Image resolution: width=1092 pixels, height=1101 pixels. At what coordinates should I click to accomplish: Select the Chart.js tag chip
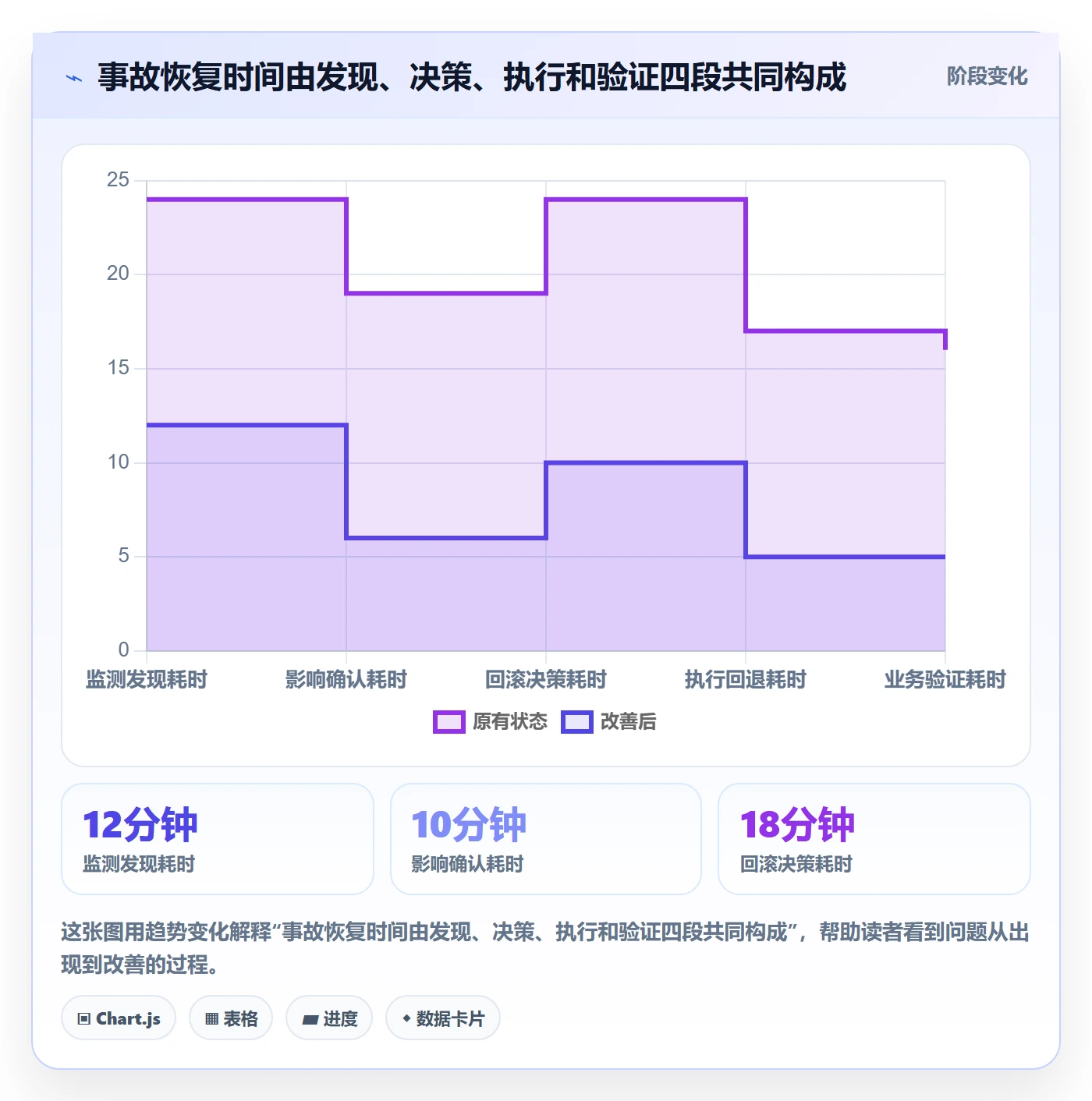pyautogui.click(x=119, y=1018)
